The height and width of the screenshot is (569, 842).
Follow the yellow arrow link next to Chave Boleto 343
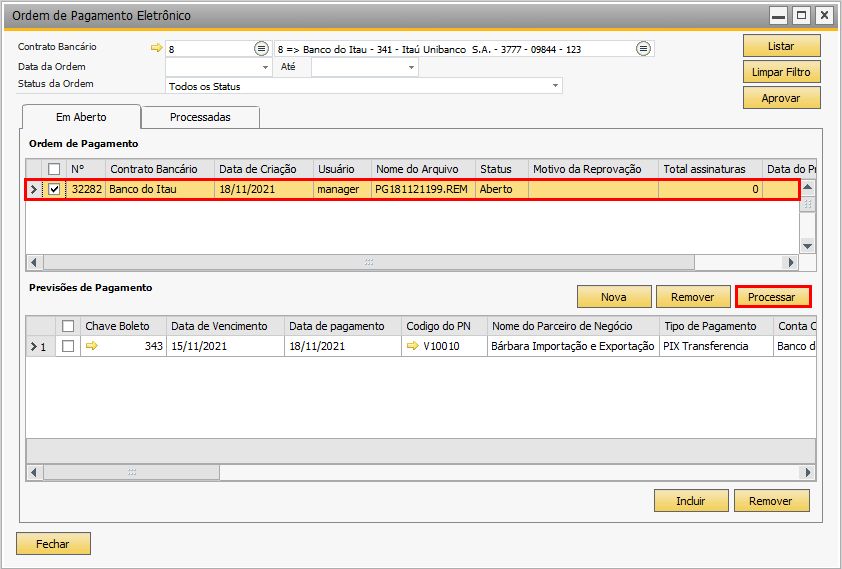click(92, 346)
